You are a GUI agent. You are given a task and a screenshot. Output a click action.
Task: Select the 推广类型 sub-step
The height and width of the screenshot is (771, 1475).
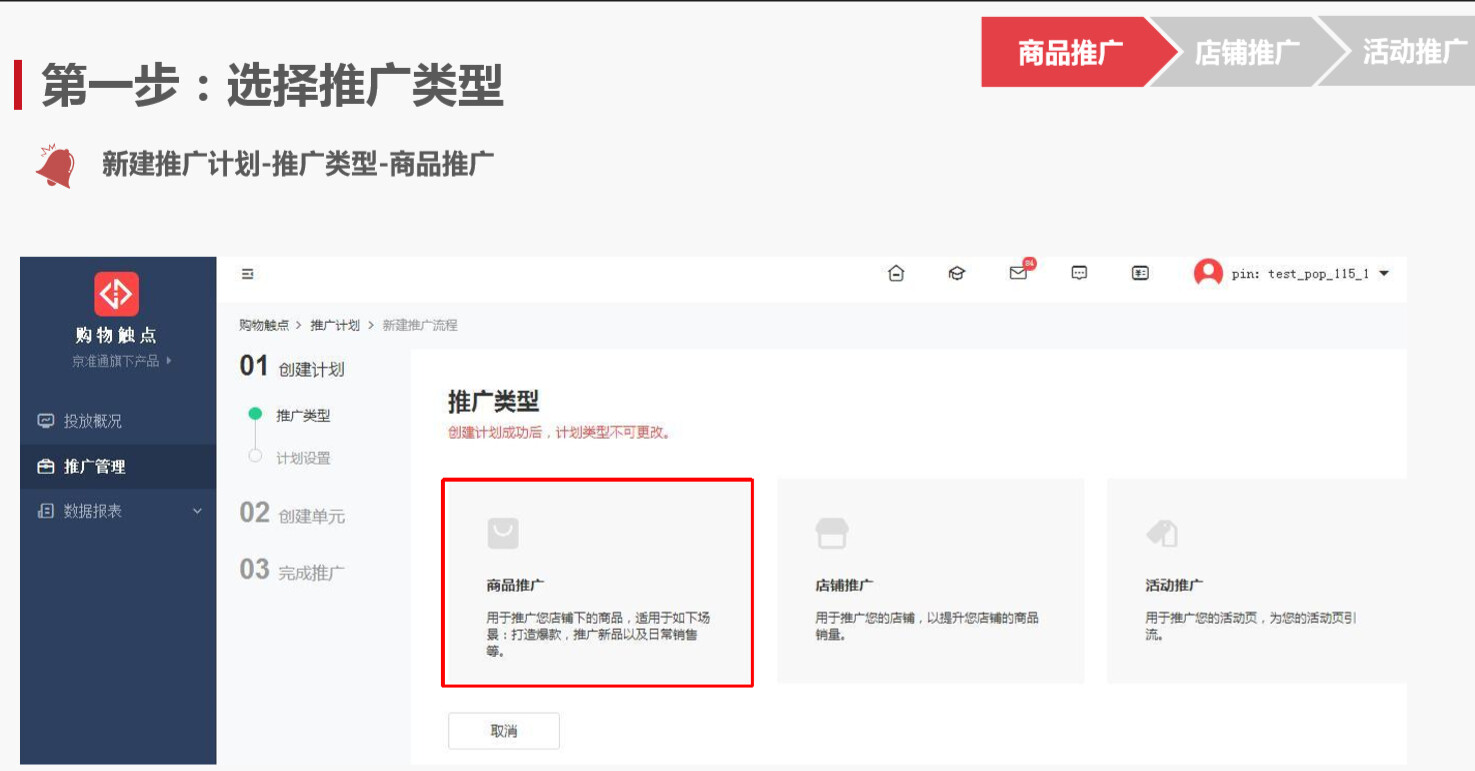tap(303, 415)
